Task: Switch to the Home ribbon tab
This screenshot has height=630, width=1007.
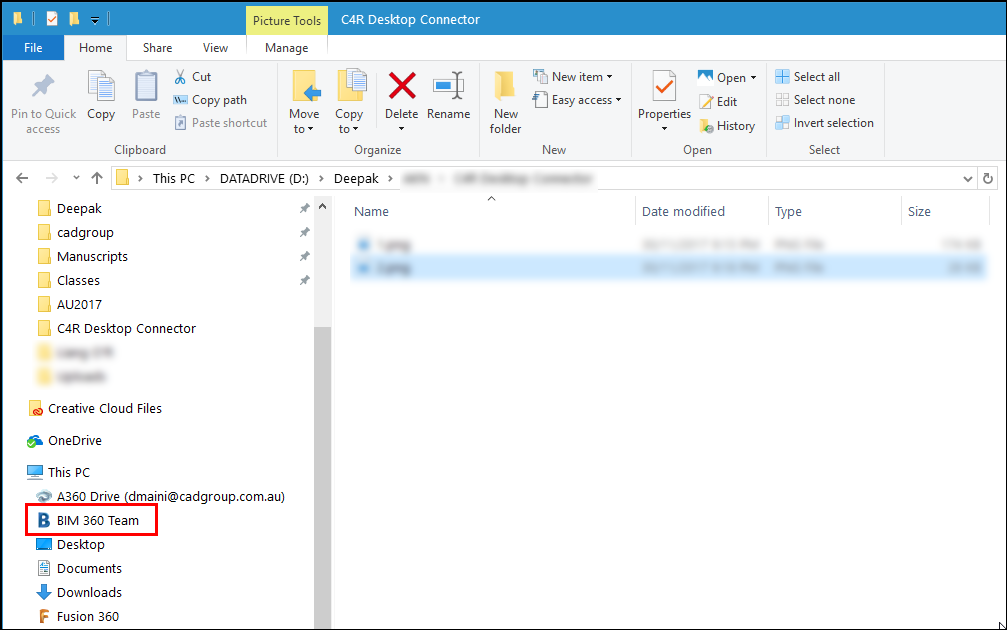Action: click(x=96, y=48)
